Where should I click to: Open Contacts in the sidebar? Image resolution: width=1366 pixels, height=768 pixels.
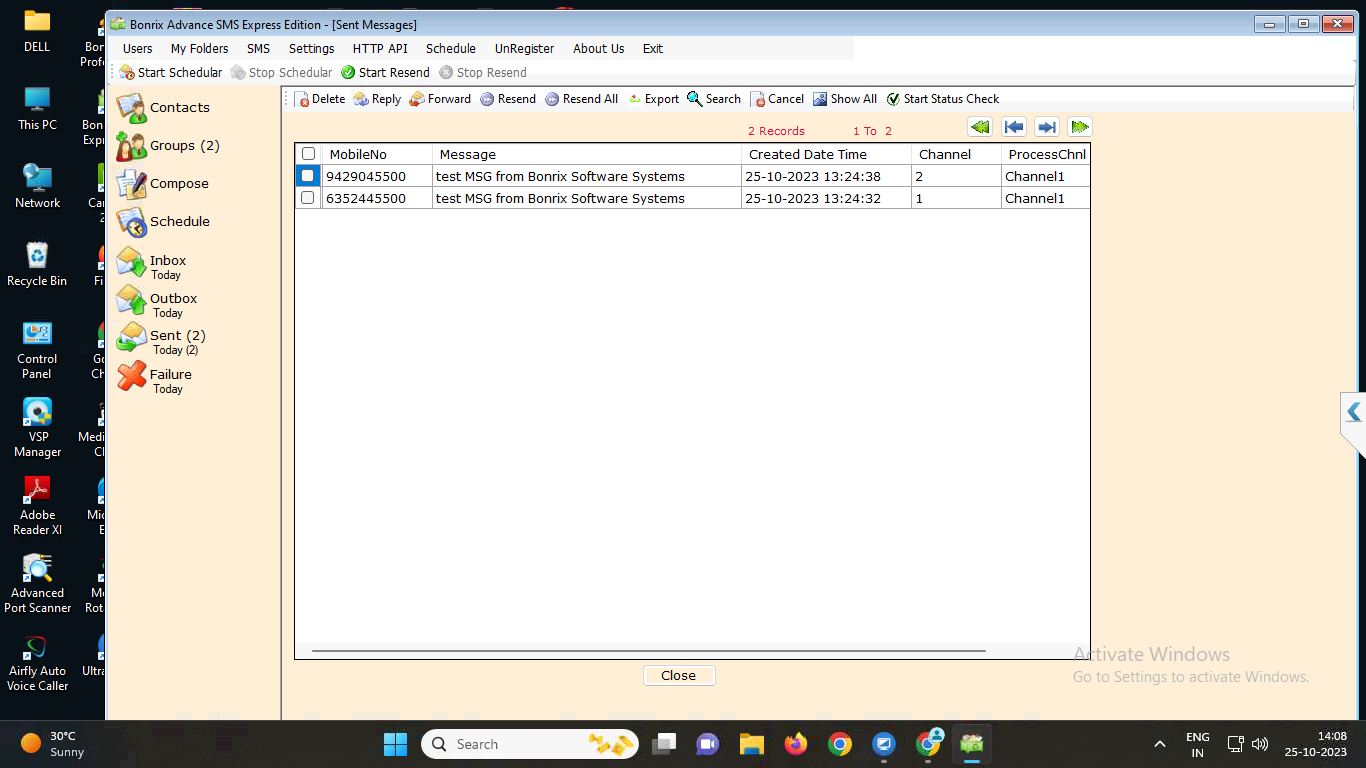pos(163,107)
